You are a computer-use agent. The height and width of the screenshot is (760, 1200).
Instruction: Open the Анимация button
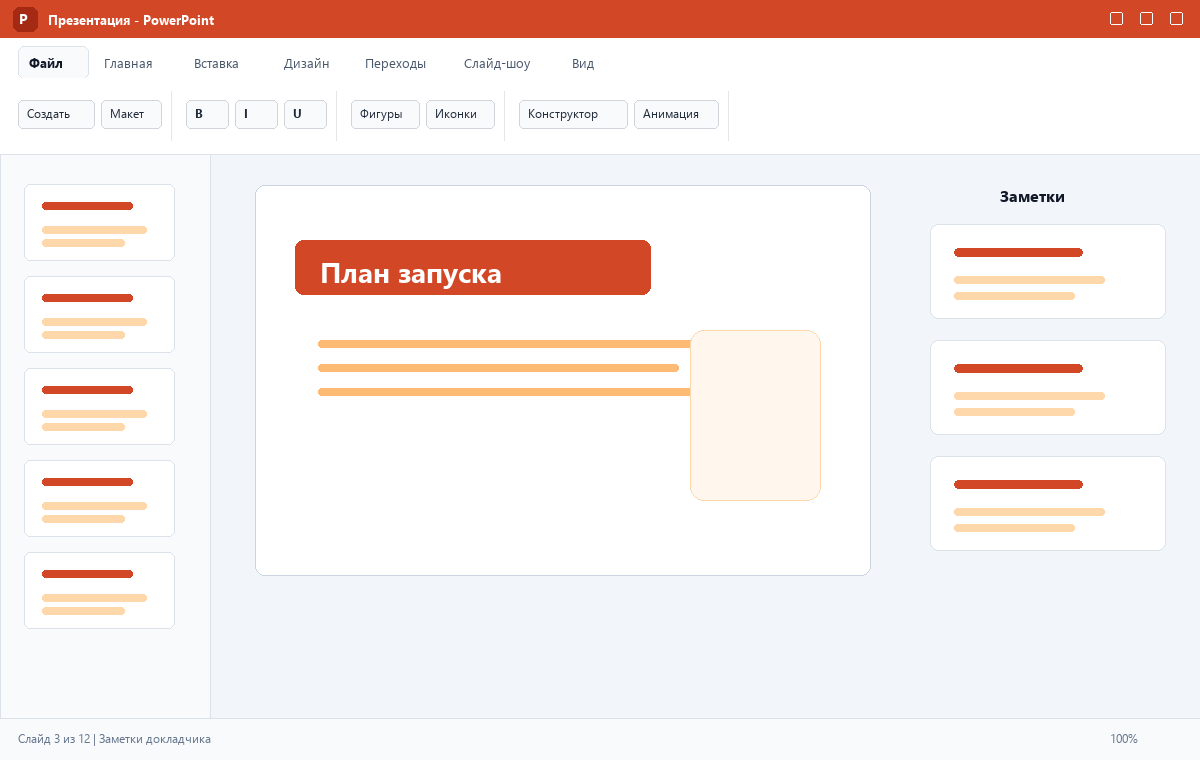[676, 114]
